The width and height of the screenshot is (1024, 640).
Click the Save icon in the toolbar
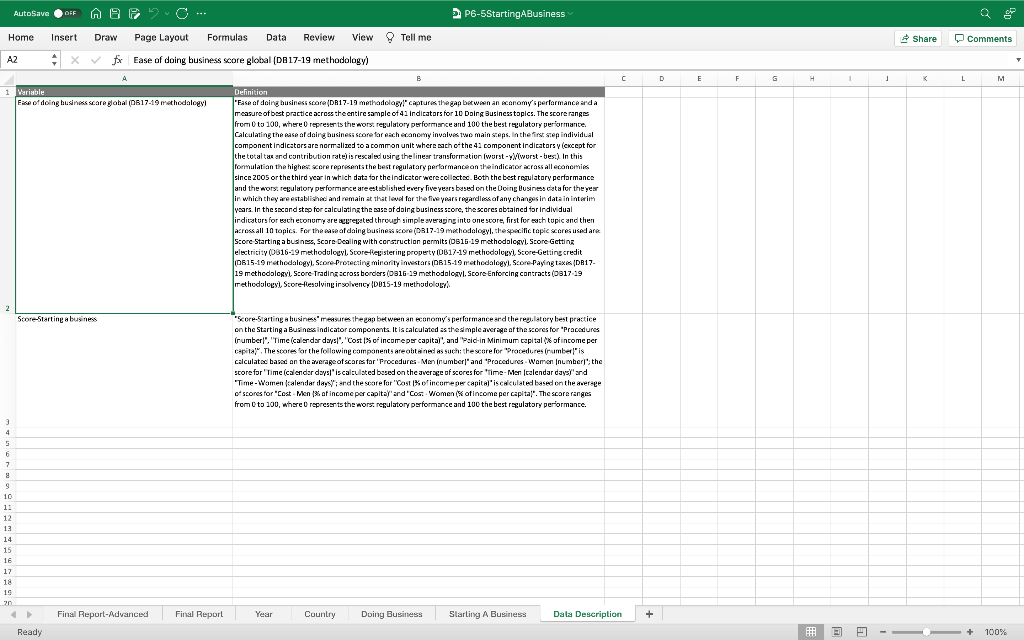[x=113, y=13]
